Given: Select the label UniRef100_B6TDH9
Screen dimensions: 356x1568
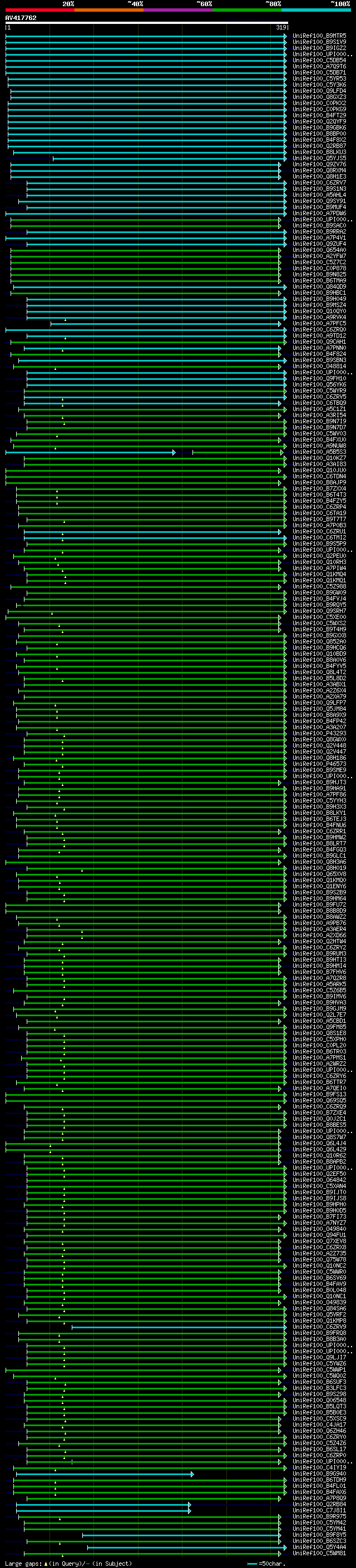Looking at the screenshot, I should pyautogui.click(x=319, y=1480).
